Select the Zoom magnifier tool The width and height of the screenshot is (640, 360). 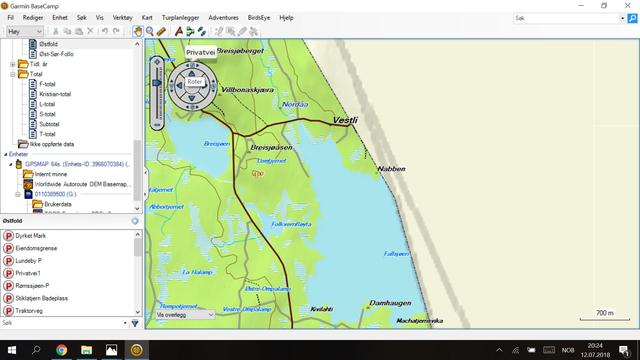[x=150, y=31]
